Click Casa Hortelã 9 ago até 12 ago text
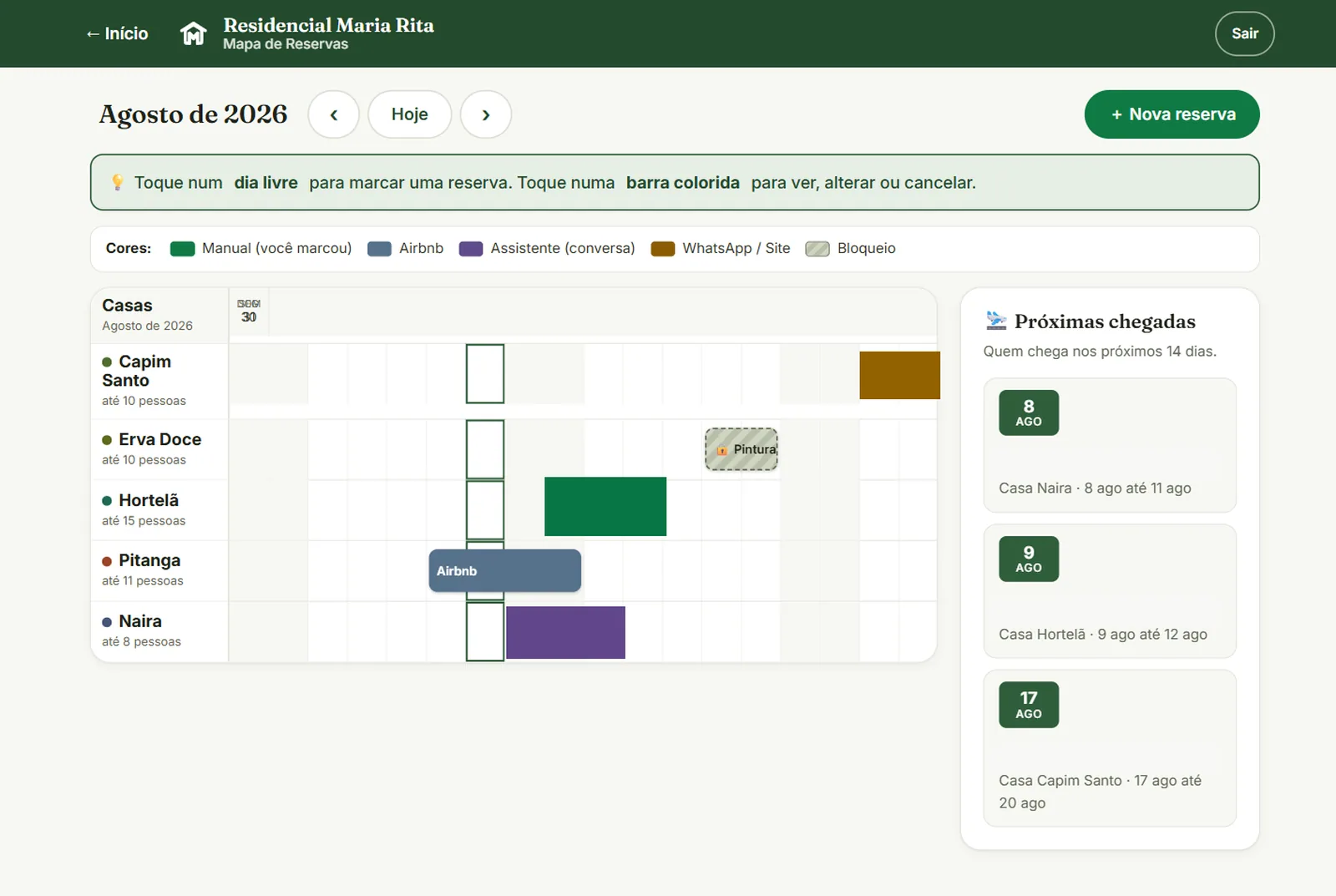The width and height of the screenshot is (1336, 896). point(1103,635)
